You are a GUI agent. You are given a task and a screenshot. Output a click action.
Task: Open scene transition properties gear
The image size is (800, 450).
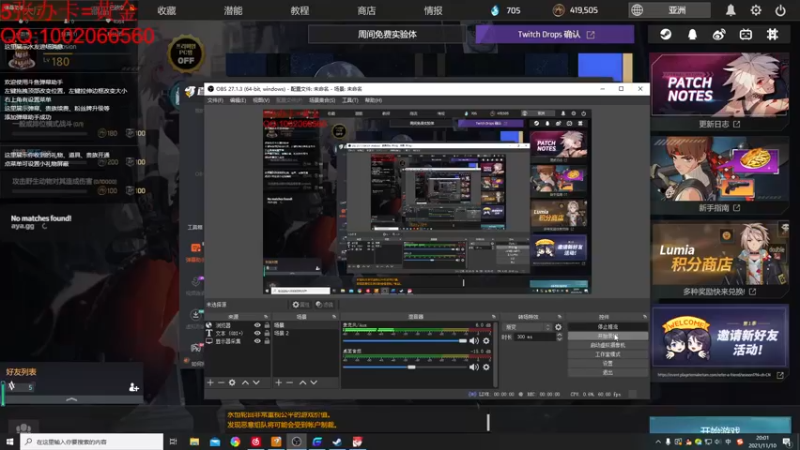pyautogui.click(x=558, y=327)
